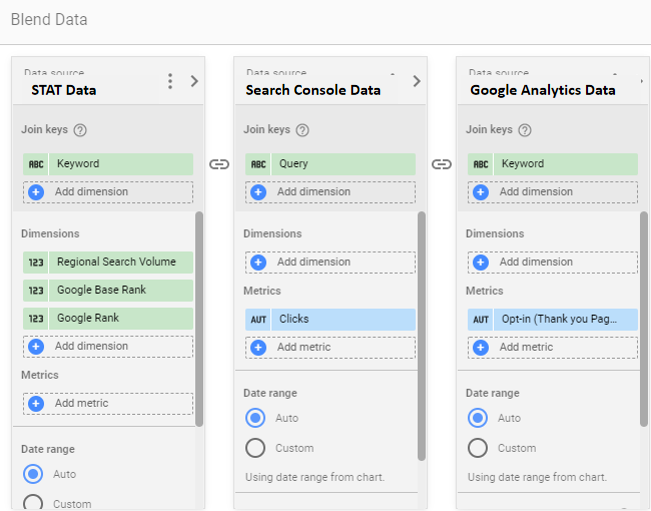Viewport: 651px width, 511px height.
Task: Select Auto date range for STAT Data
Action: (33, 474)
